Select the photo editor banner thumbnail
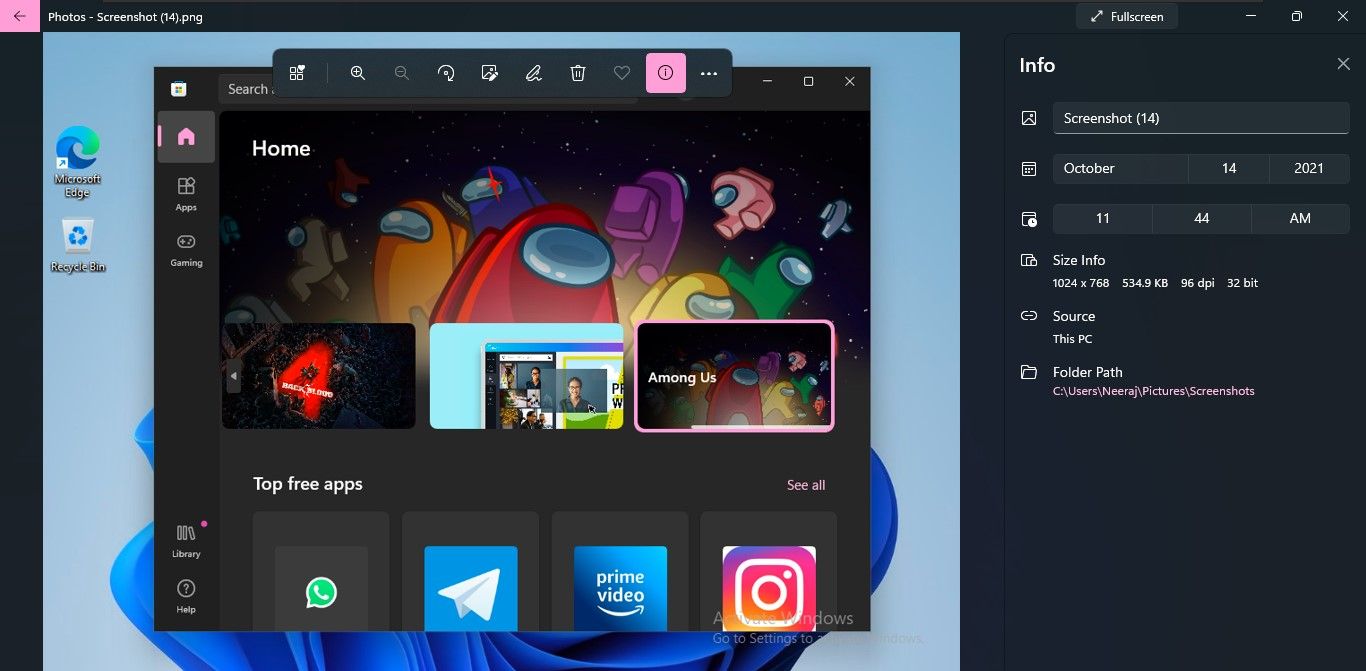This screenshot has height=671, width=1366. click(x=527, y=376)
